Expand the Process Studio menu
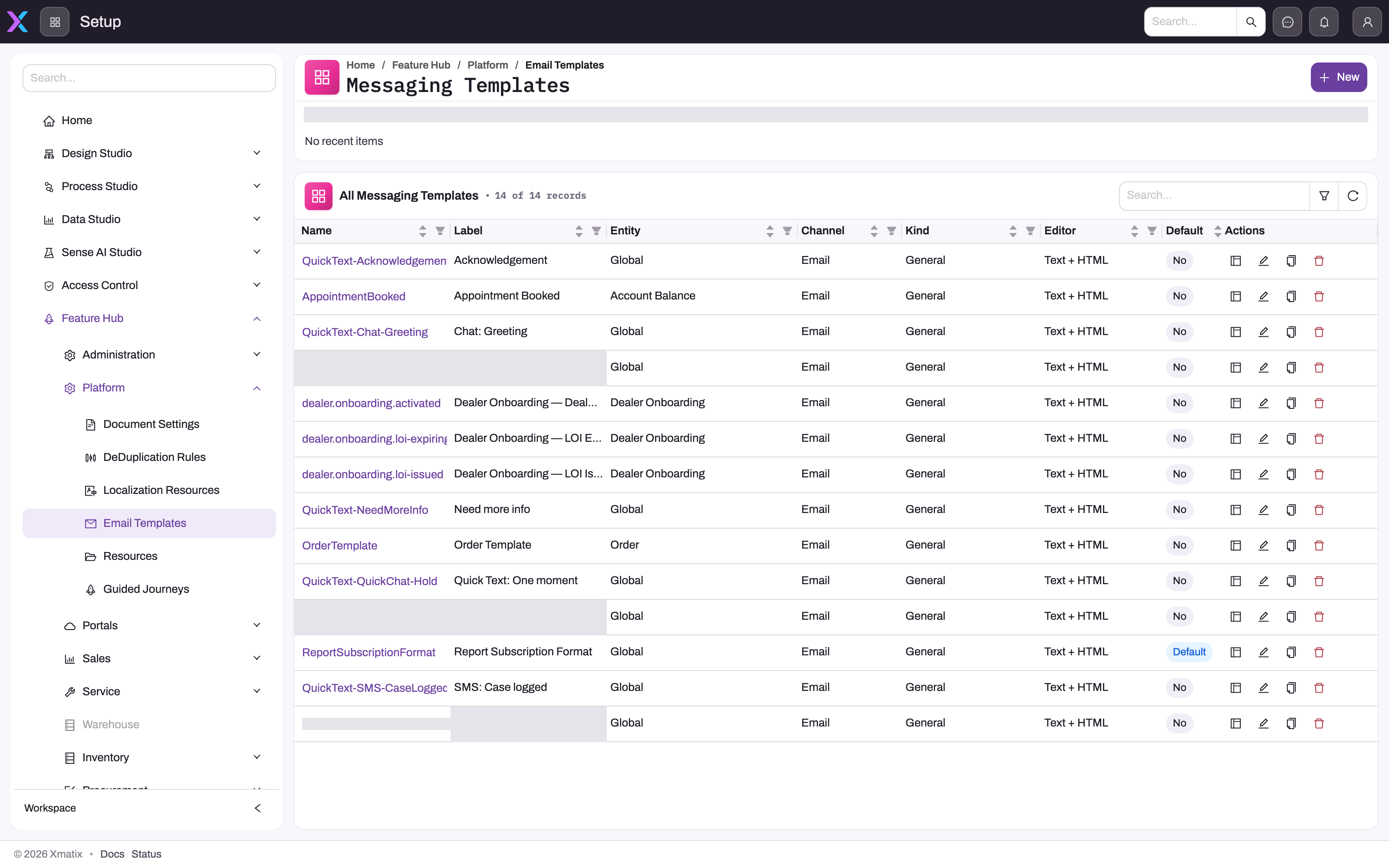This screenshot has height=868, width=1389. (x=149, y=186)
